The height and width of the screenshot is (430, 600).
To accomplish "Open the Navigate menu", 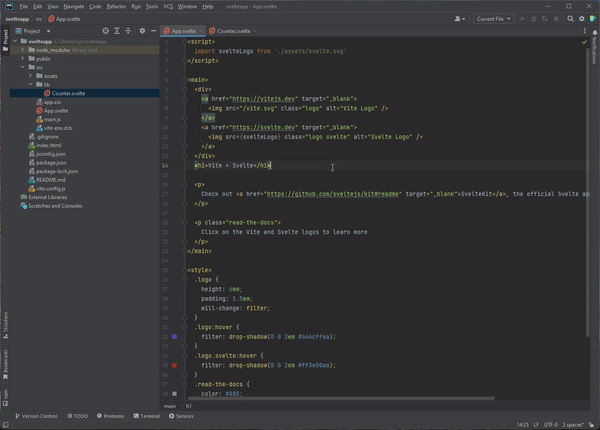I will pos(73,7).
